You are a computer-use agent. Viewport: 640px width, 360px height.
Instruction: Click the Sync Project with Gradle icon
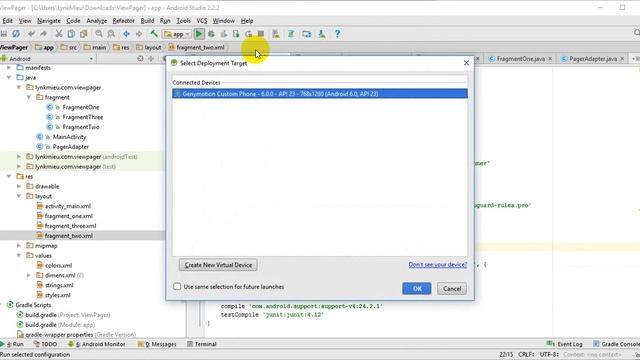pyautogui.click(x=291, y=34)
